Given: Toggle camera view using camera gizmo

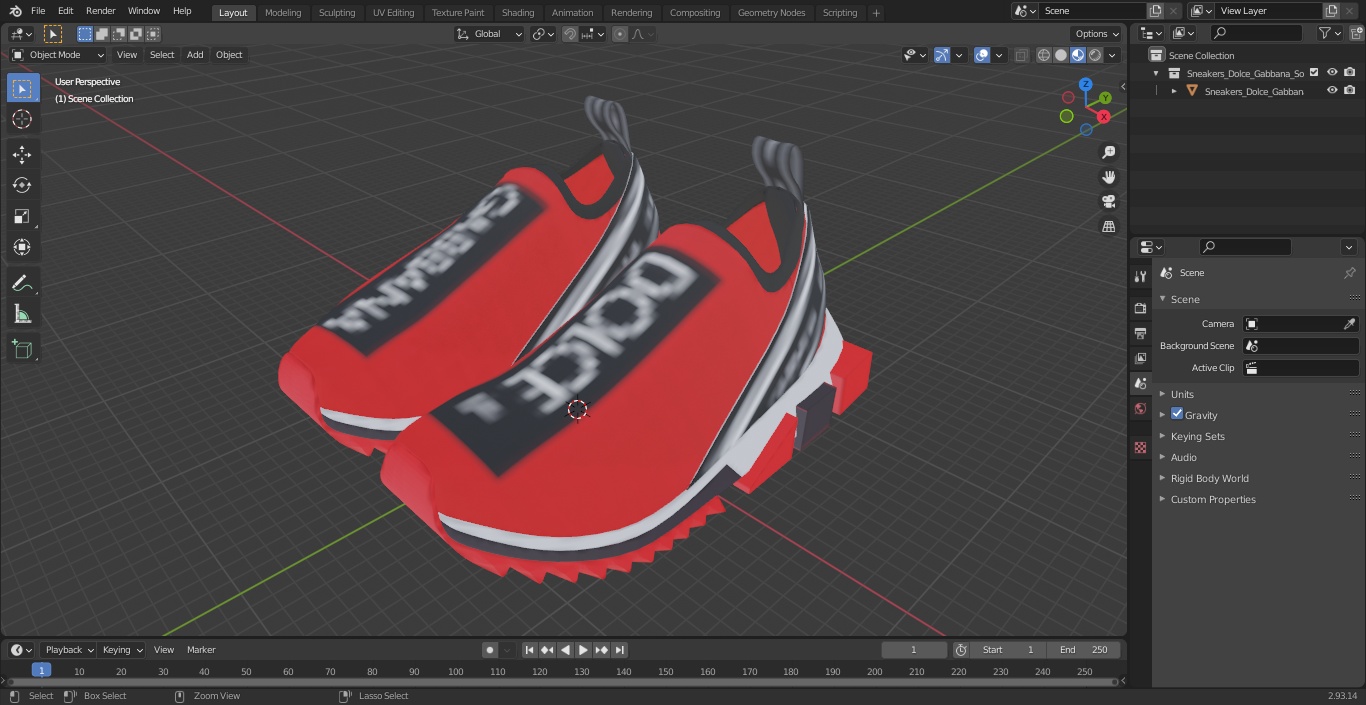Looking at the screenshot, I should click(x=1108, y=201).
